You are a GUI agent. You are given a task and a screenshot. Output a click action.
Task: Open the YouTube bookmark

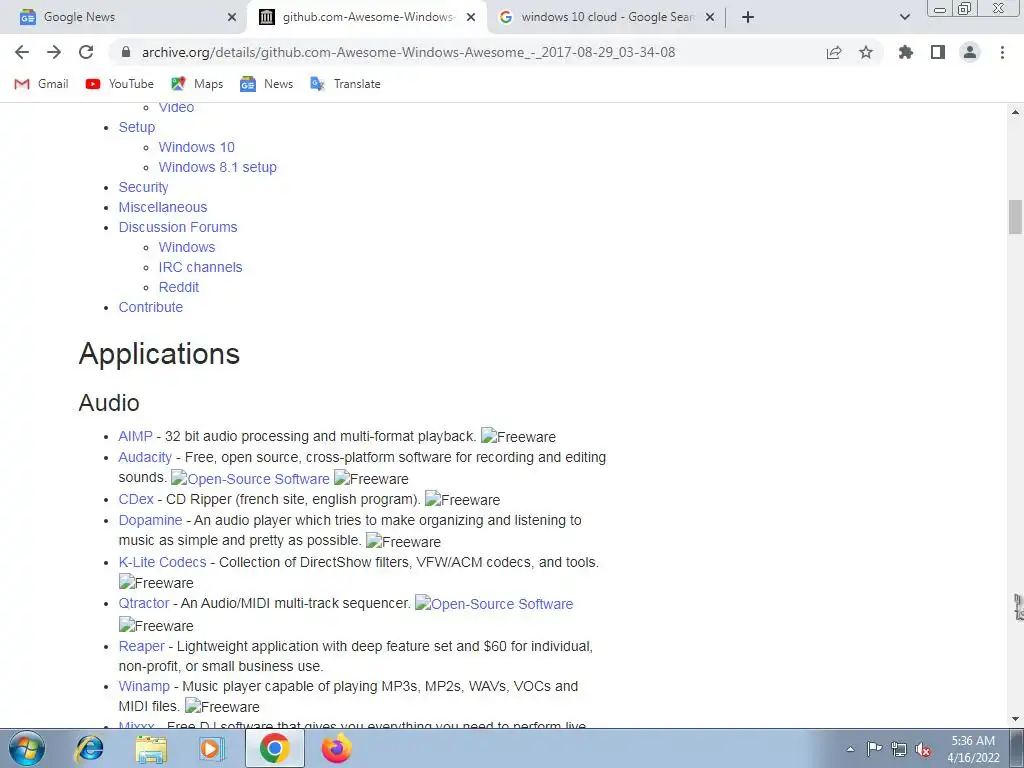click(120, 84)
